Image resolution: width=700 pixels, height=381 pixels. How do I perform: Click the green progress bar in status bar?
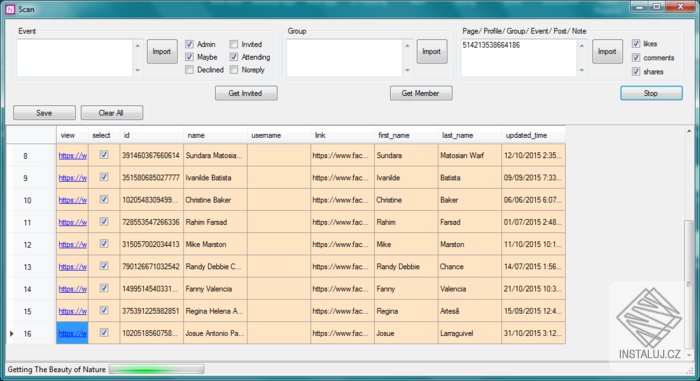tap(157, 369)
